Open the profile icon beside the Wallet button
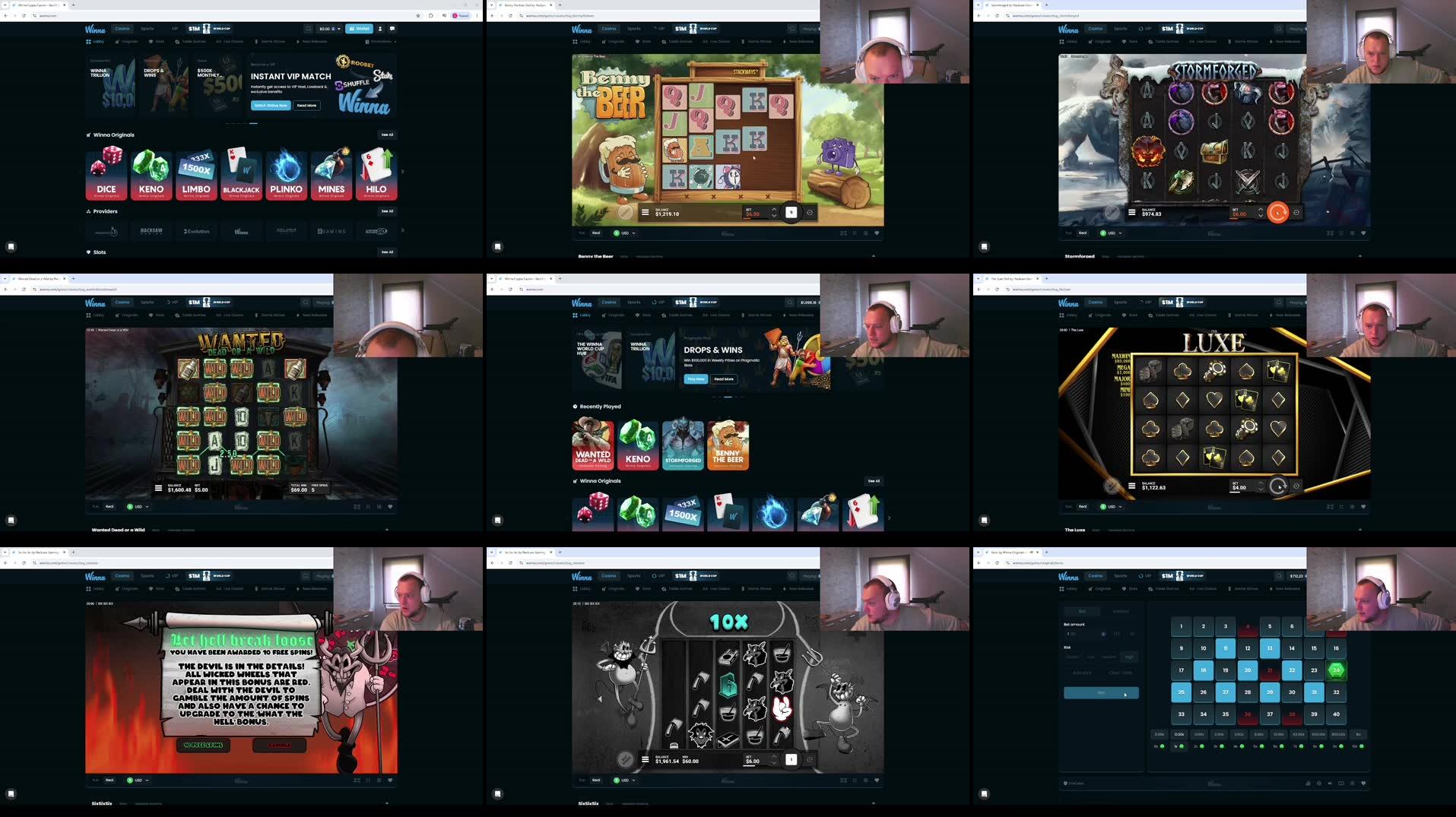 (x=380, y=29)
